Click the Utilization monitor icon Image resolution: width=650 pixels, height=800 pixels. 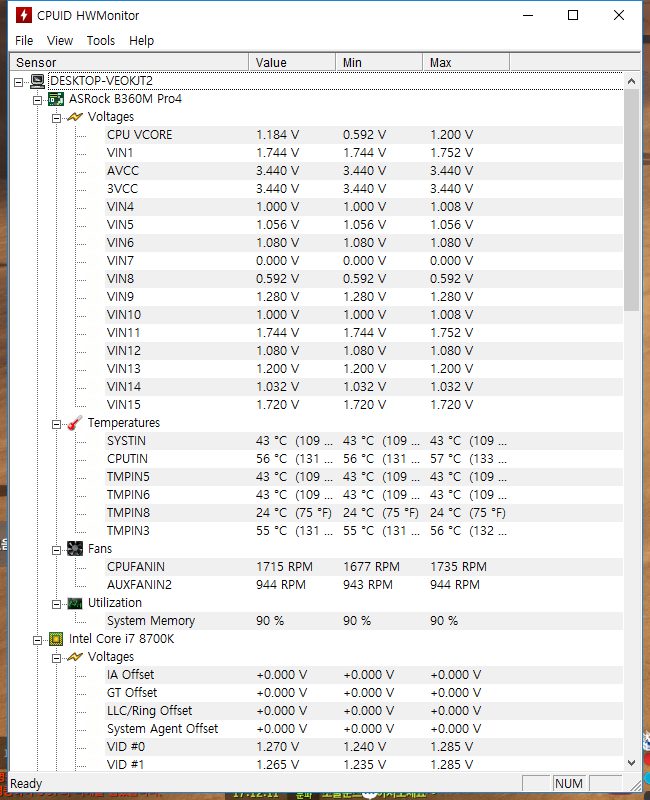pos(75,603)
